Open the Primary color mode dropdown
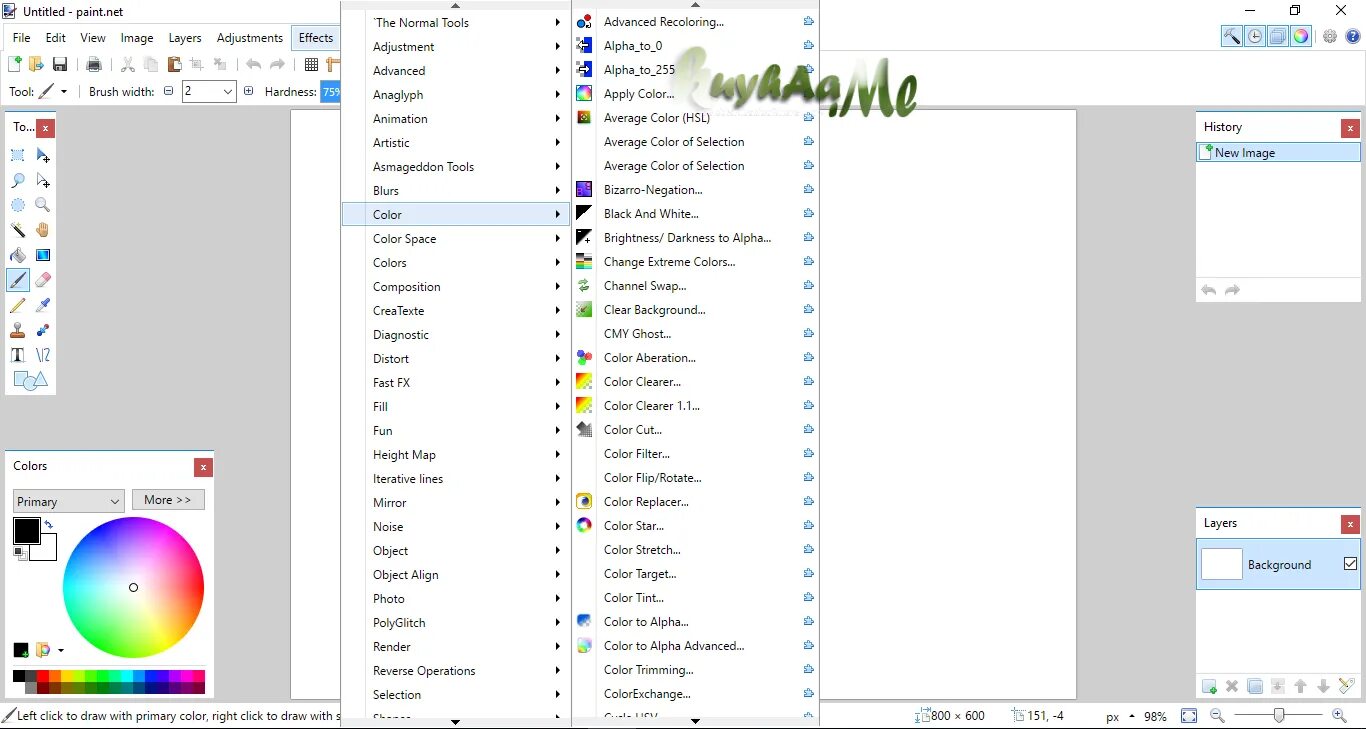The width and height of the screenshot is (1366, 729). tap(68, 501)
